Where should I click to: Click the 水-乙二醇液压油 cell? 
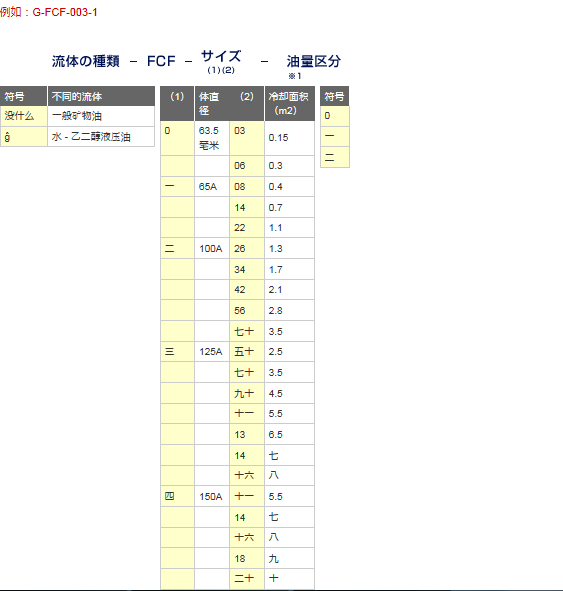tap(101, 136)
